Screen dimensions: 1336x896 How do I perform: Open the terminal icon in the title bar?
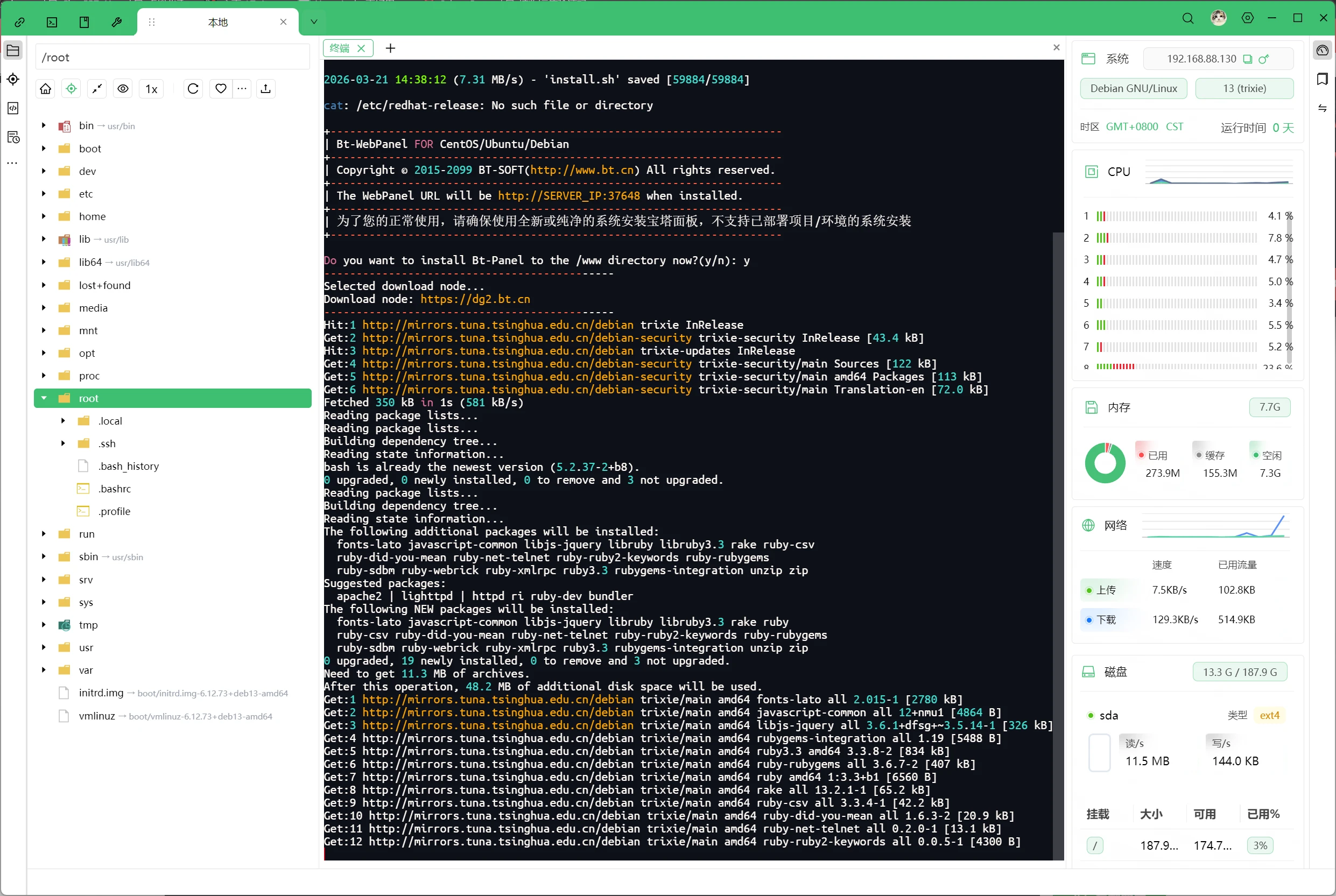(52, 22)
